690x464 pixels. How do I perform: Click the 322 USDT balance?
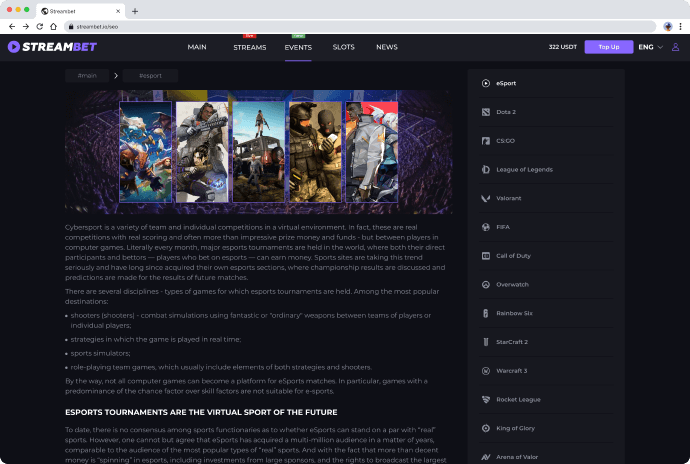click(x=562, y=47)
